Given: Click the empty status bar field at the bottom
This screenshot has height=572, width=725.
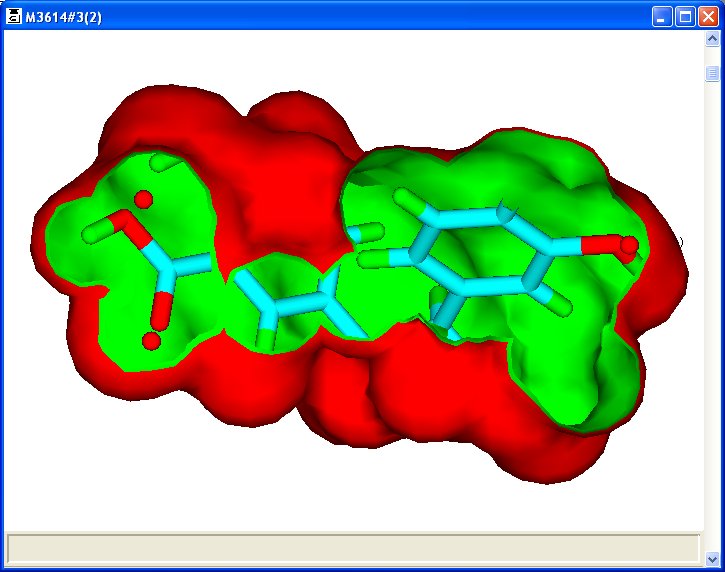Looking at the screenshot, I should click(x=352, y=548).
